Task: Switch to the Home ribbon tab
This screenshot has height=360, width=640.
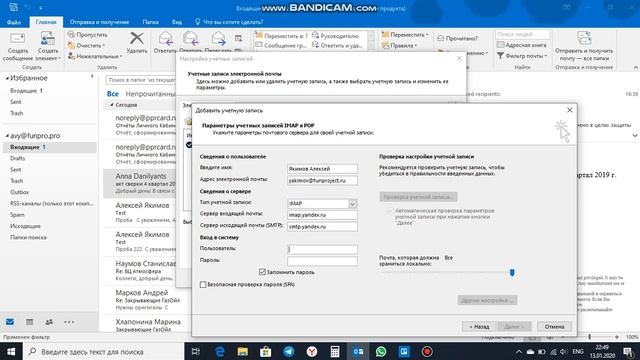Action: point(46,22)
